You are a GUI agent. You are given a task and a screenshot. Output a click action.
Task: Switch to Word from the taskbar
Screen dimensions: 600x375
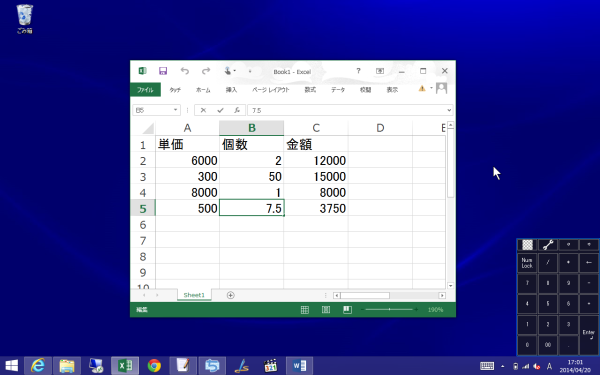(x=300, y=366)
